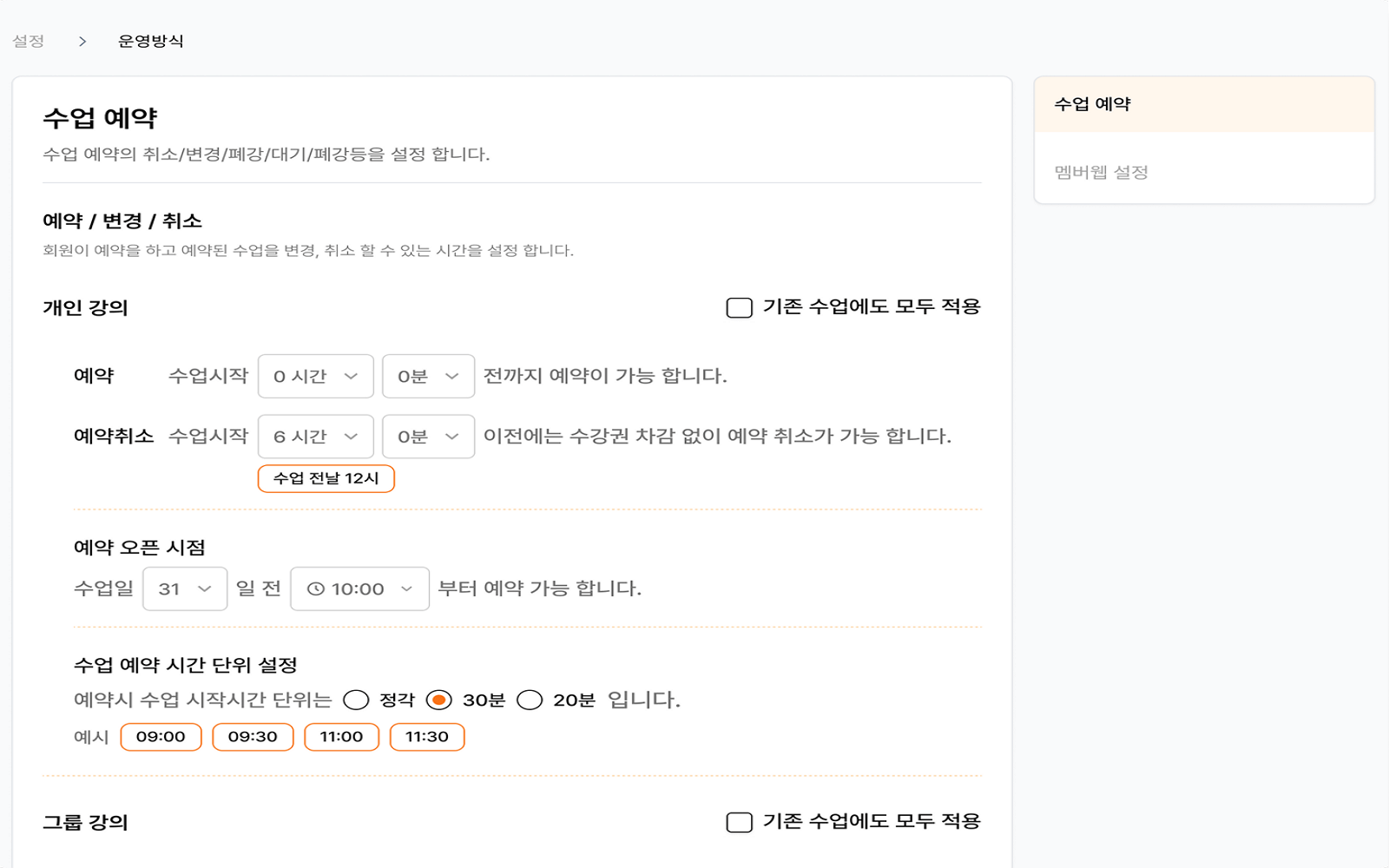
Task: Select the 정각 radio button
Action: [356, 698]
